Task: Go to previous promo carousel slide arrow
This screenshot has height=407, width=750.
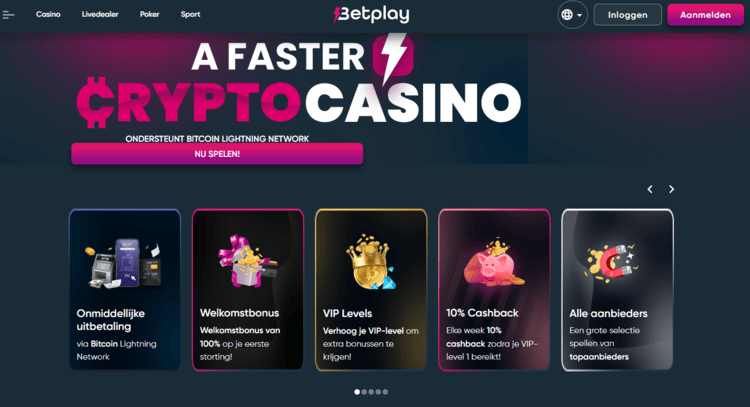Action: (x=650, y=189)
